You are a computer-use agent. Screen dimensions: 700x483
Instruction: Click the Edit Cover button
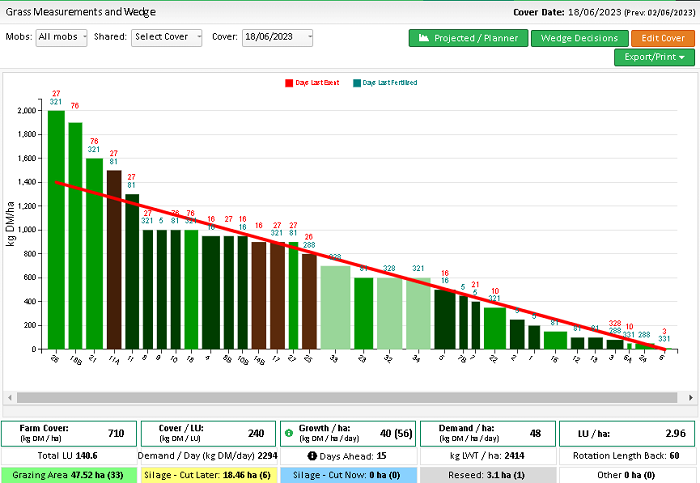coord(663,38)
